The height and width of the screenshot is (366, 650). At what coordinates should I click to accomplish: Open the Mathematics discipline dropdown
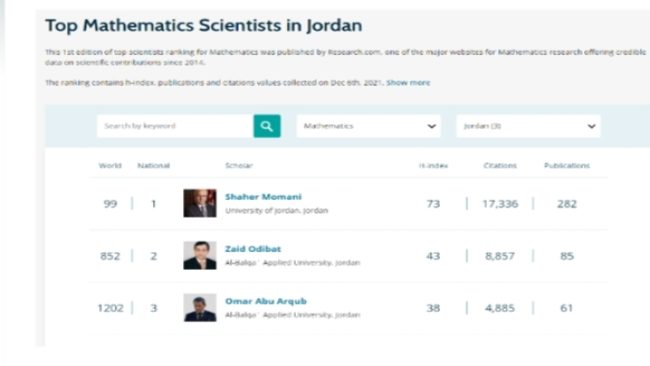(x=369, y=126)
